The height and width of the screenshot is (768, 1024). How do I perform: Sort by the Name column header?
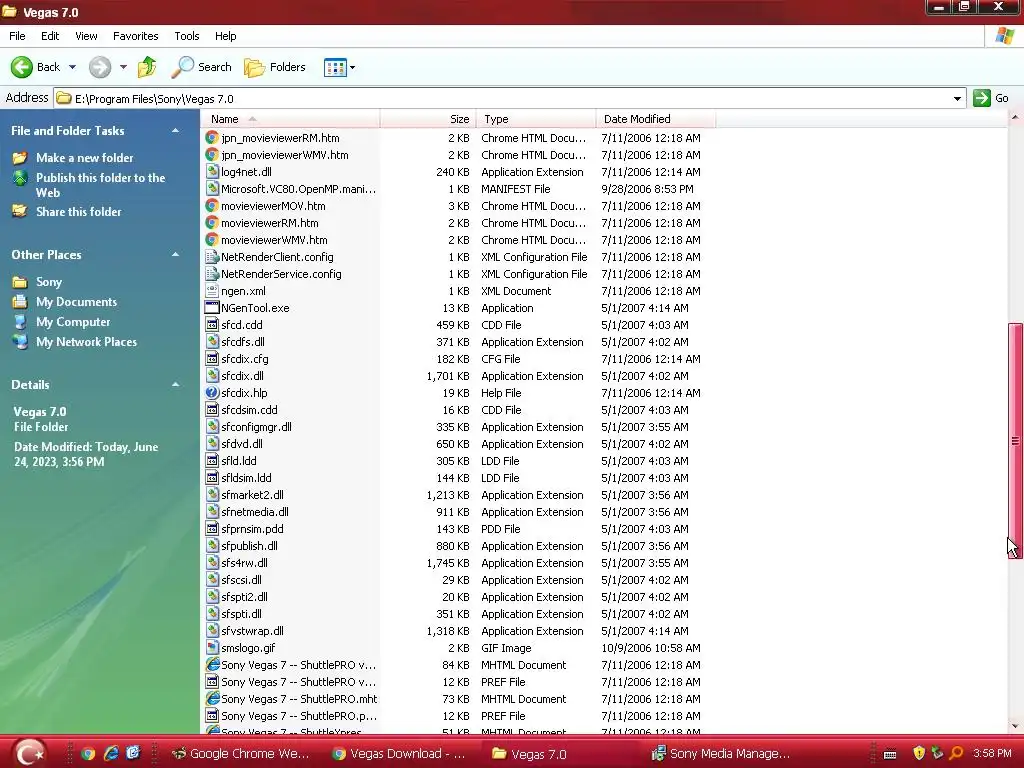coord(290,119)
